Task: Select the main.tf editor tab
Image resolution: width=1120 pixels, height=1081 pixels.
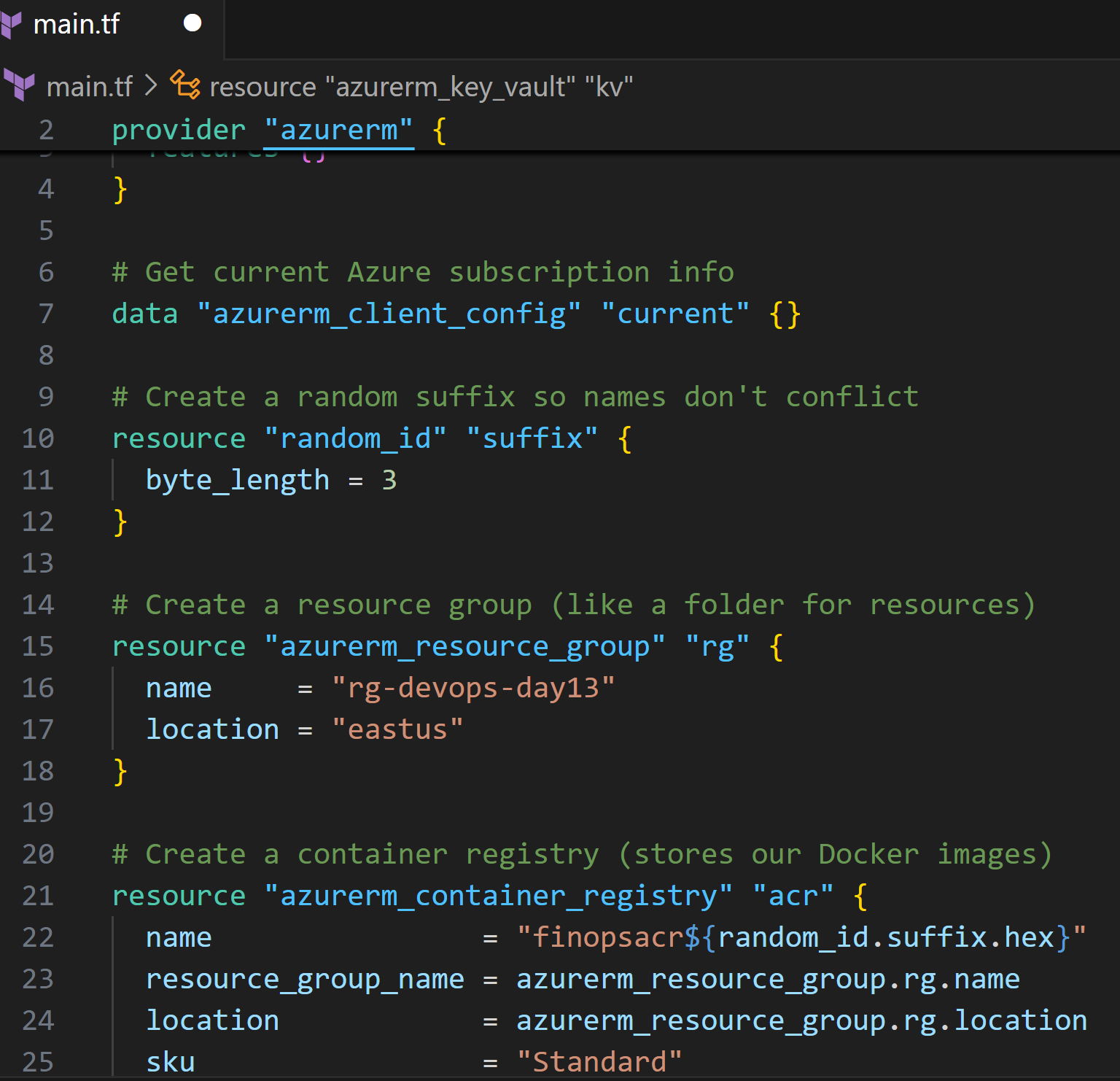Action: coord(77,25)
